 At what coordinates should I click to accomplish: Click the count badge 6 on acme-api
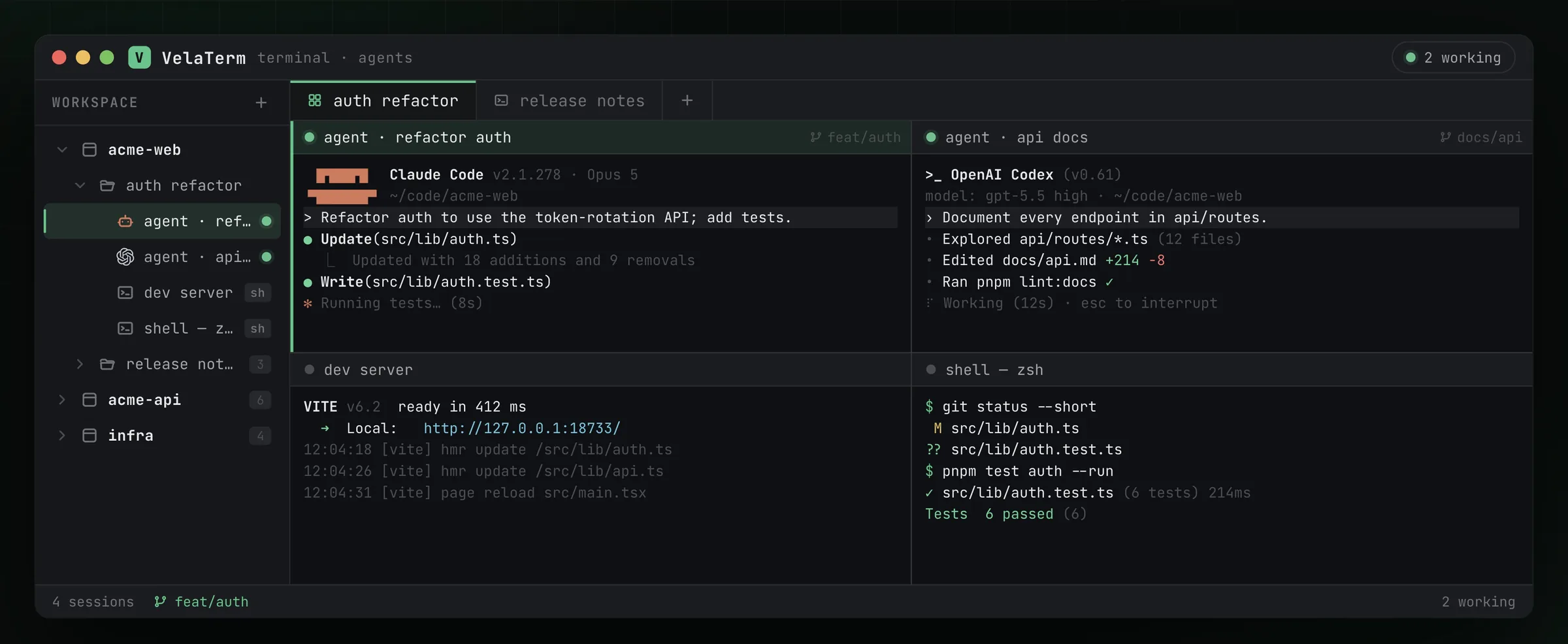(260, 400)
